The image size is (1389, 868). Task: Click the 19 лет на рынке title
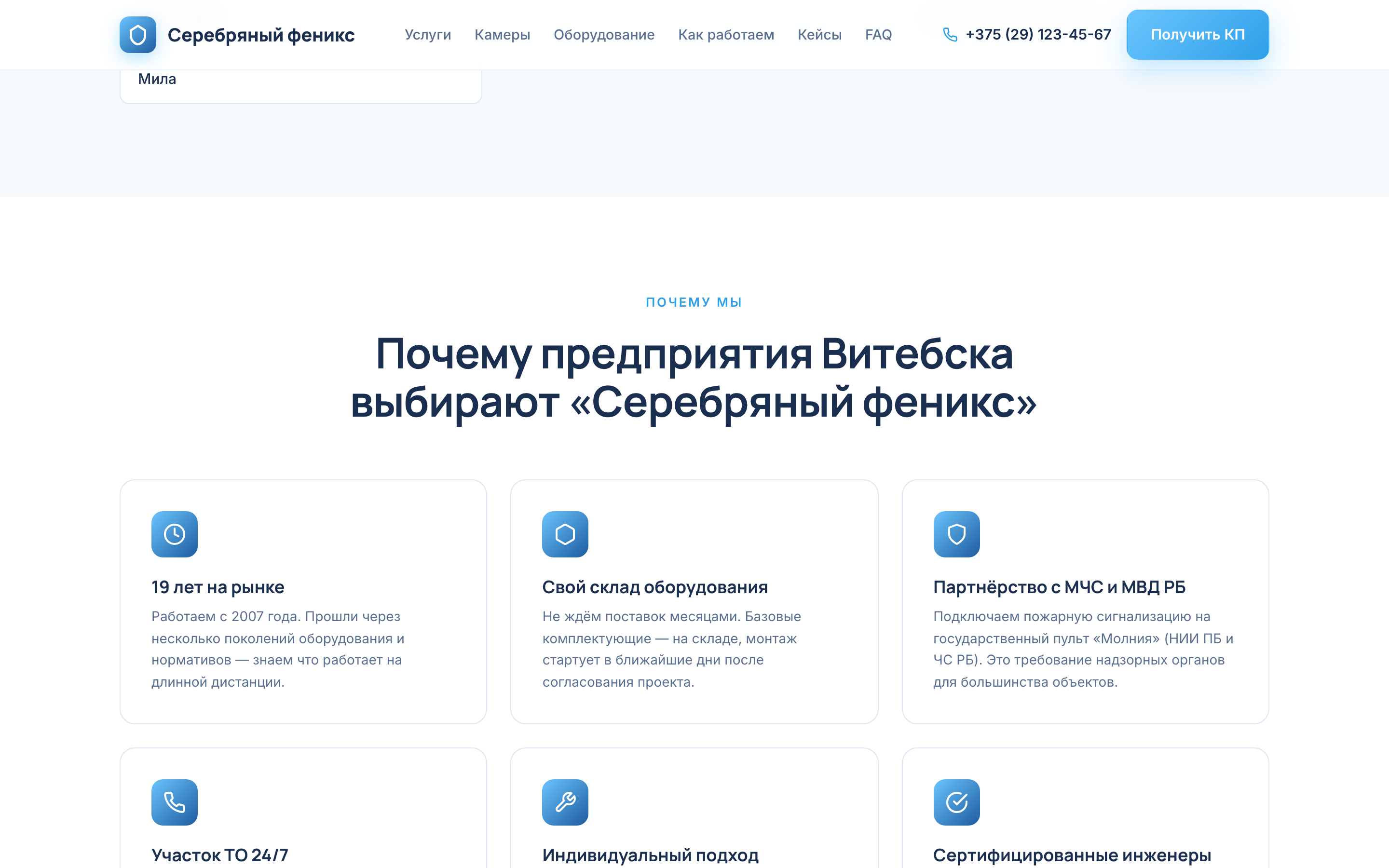point(218,587)
